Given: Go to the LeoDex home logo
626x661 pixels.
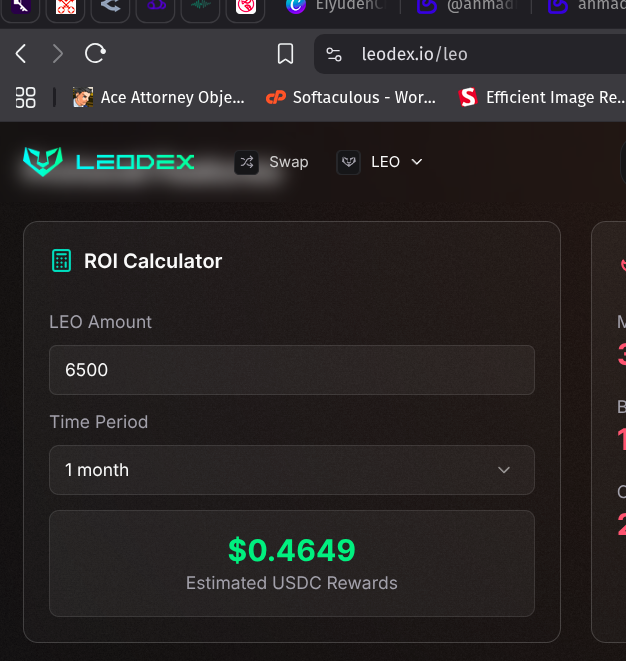Looking at the screenshot, I should [x=109, y=161].
